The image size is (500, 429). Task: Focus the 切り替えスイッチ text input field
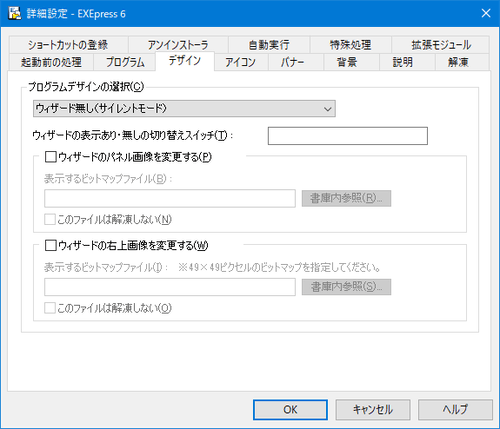348,136
